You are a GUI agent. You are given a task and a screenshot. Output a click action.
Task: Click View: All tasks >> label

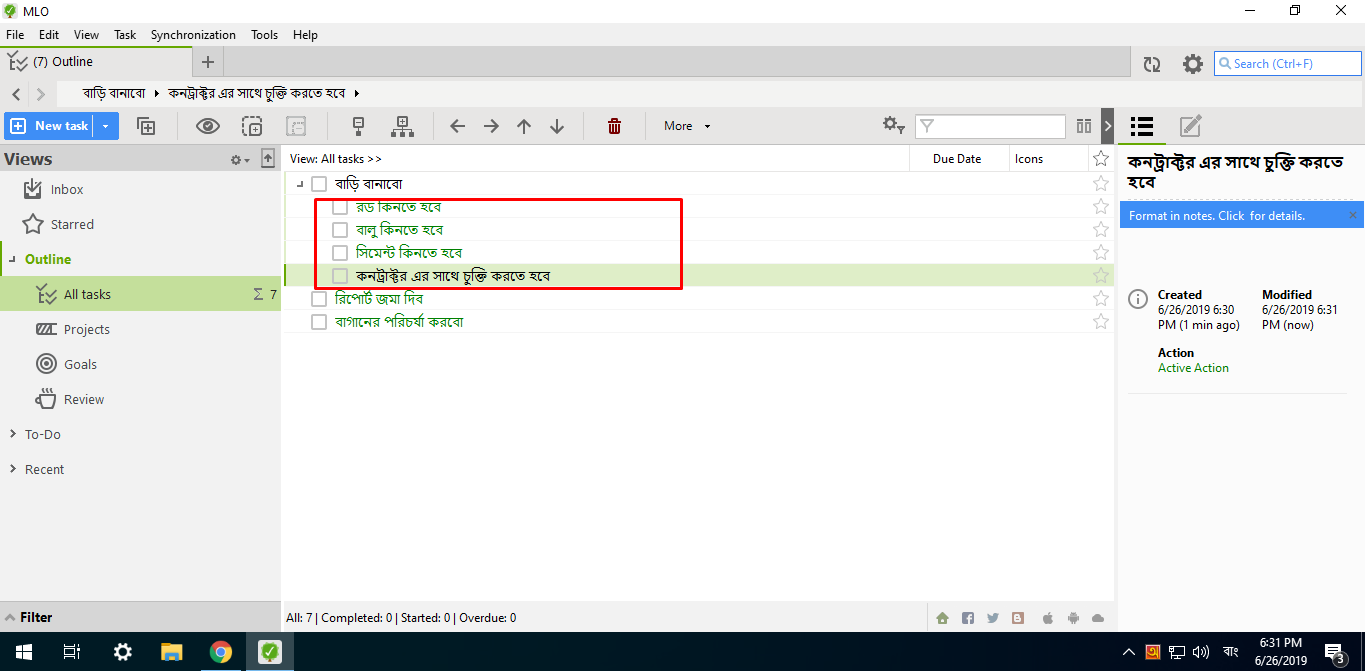336,159
